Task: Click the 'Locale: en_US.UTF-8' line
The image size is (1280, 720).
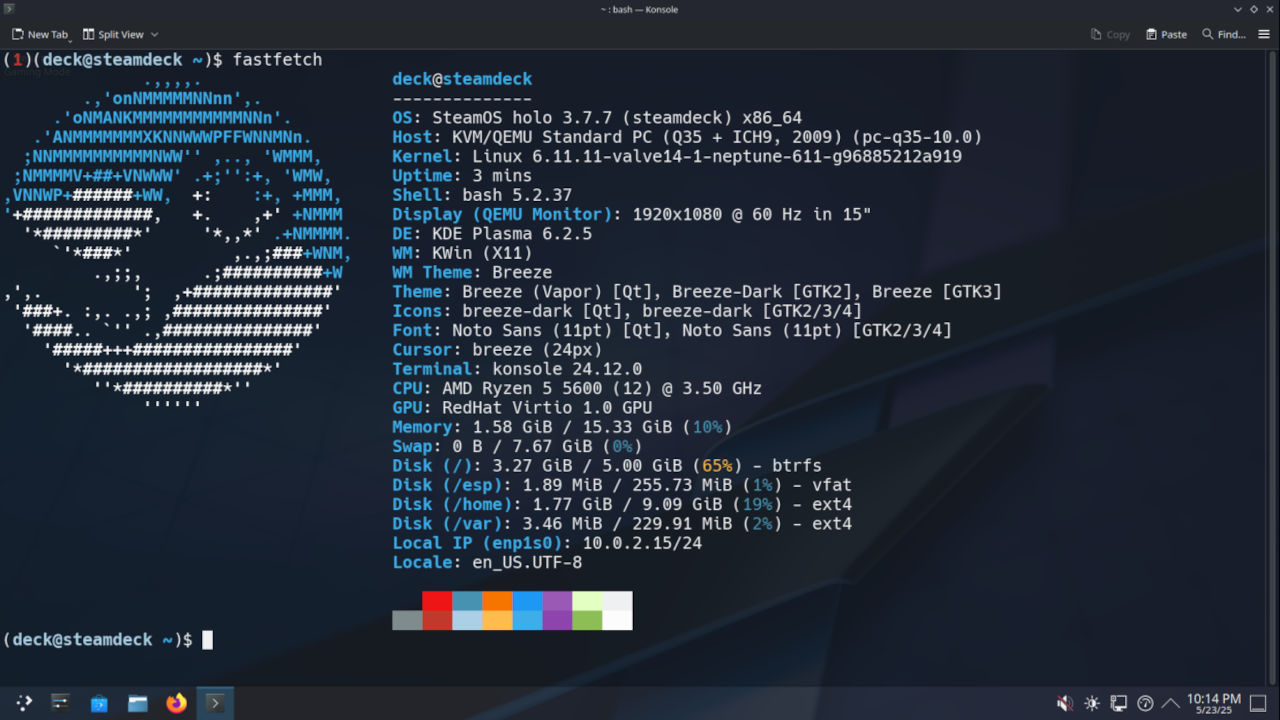Action: pos(487,562)
